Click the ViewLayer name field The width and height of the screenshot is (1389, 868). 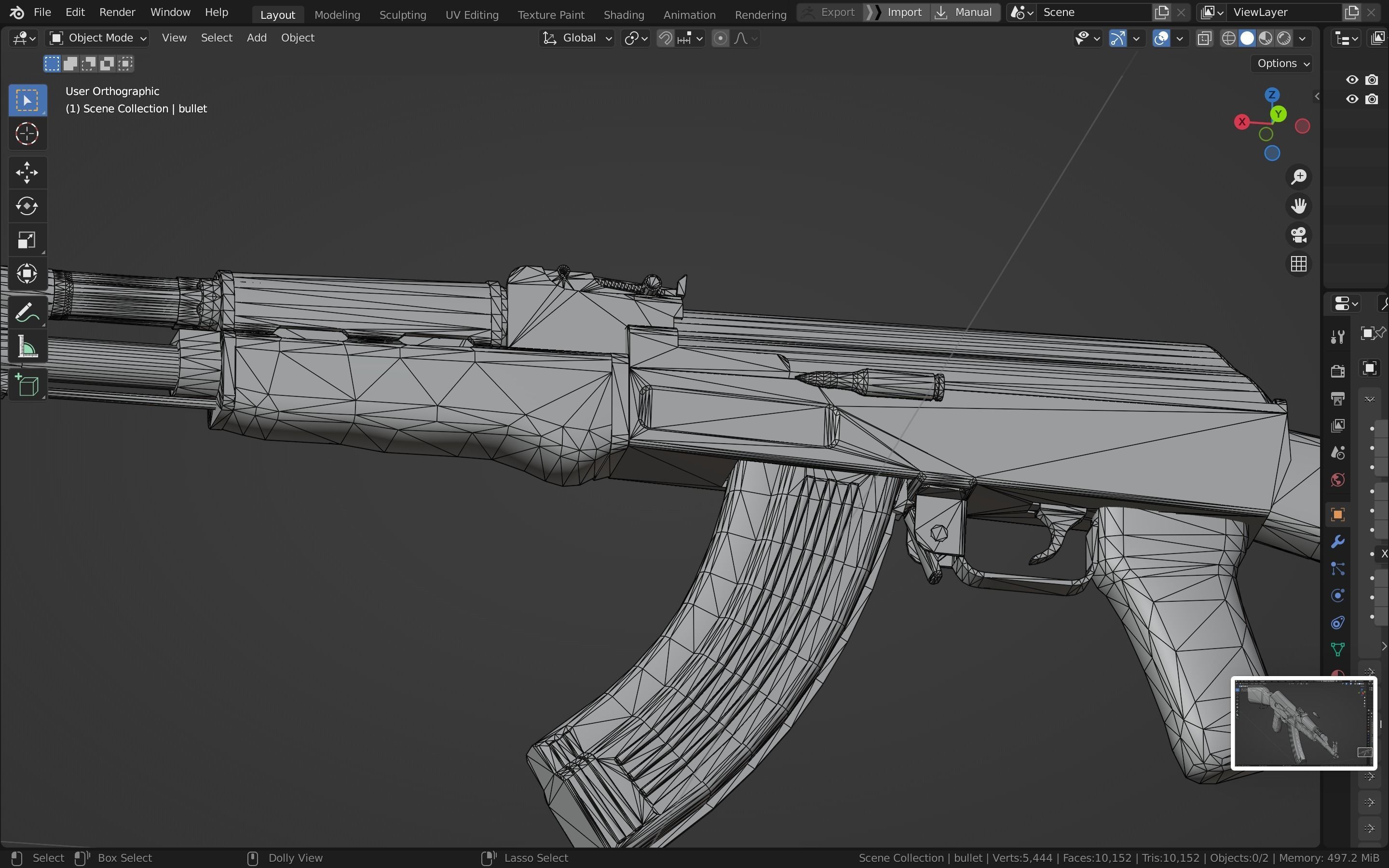(1284, 12)
